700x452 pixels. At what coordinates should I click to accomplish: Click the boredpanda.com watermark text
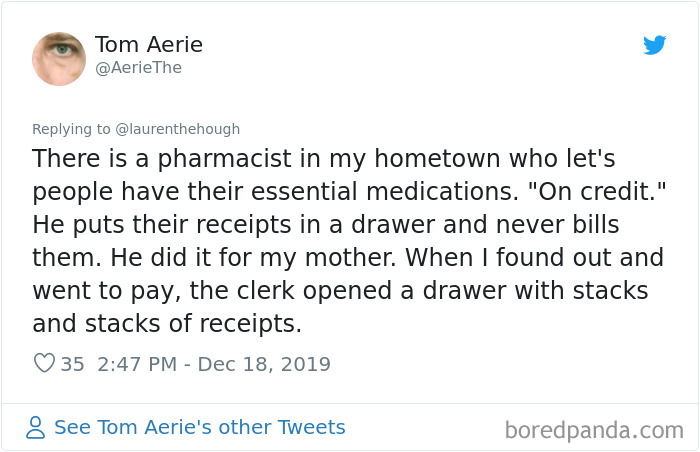(594, 431)
